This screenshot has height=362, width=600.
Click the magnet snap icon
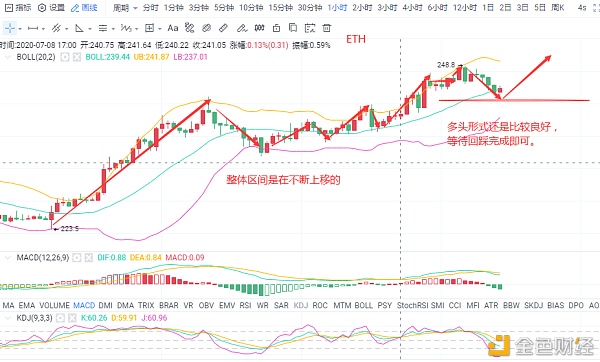pos(259,28)
